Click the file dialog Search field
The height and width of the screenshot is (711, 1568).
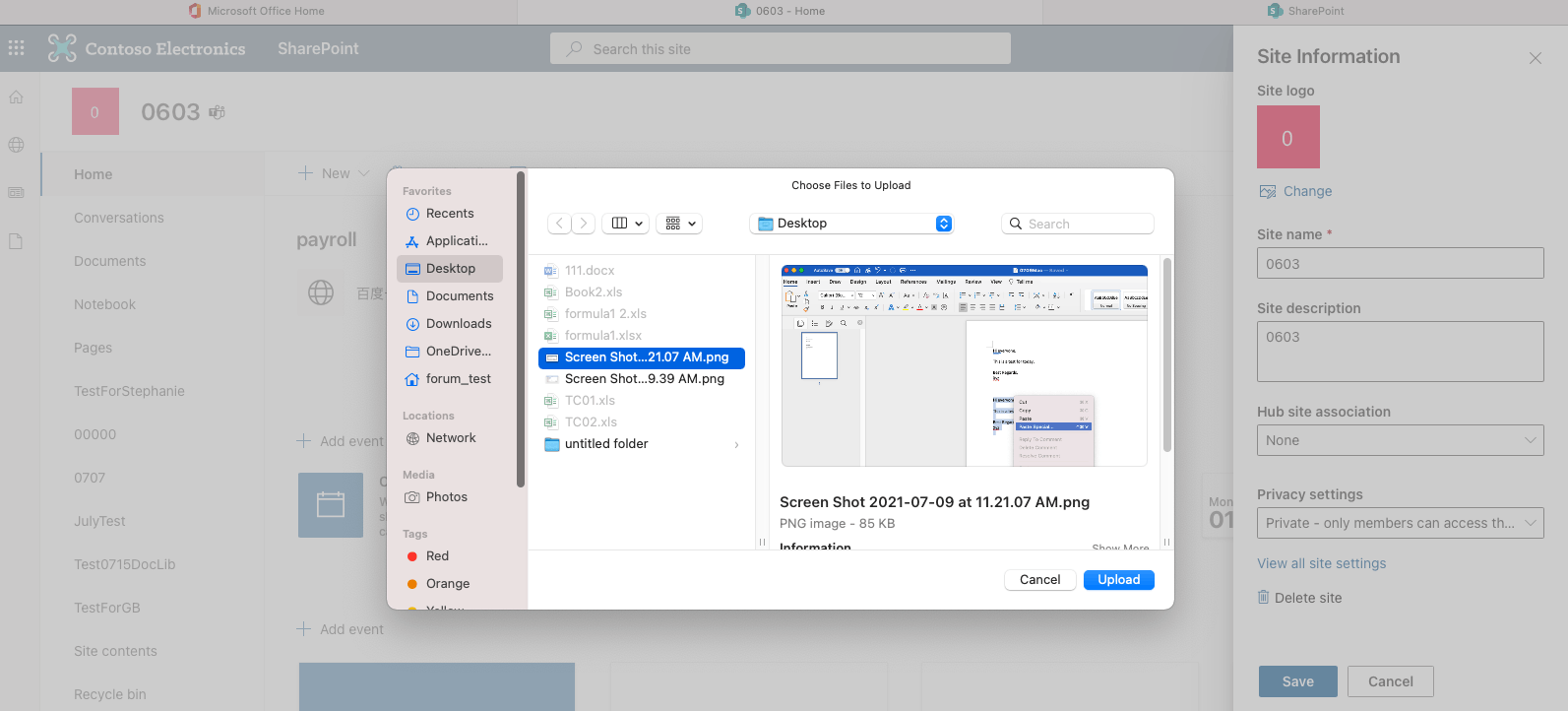(x=1078, y=224)
